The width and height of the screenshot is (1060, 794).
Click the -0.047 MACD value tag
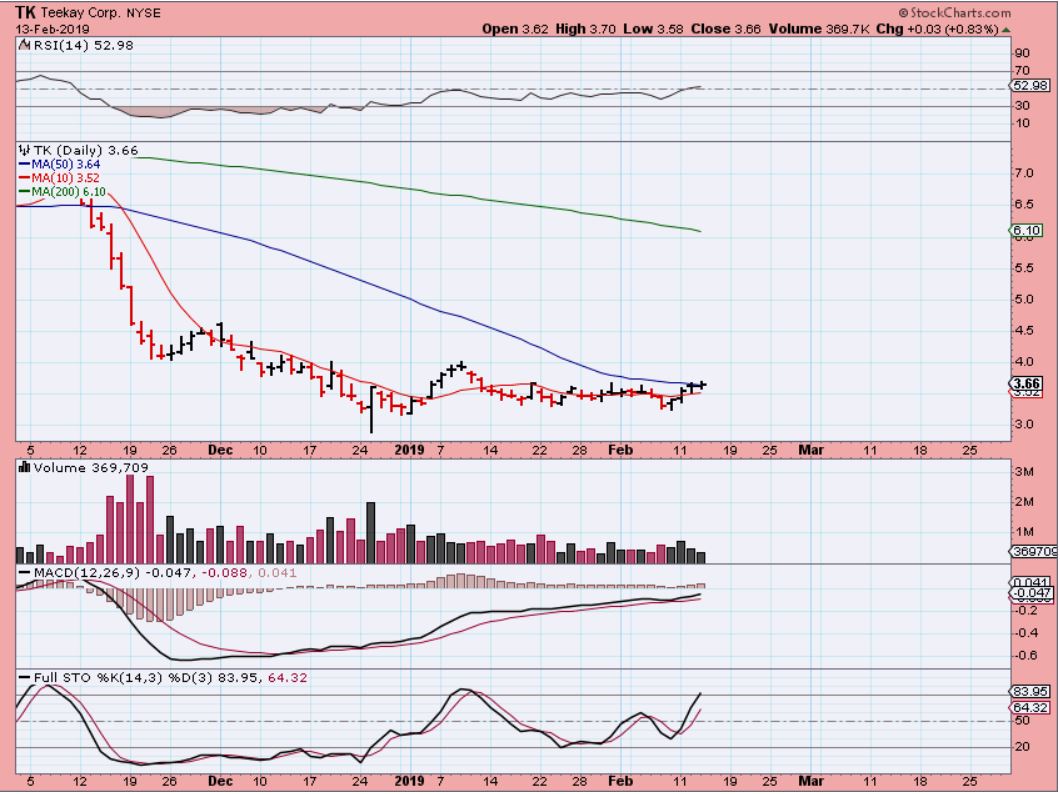pos(1028,593)
